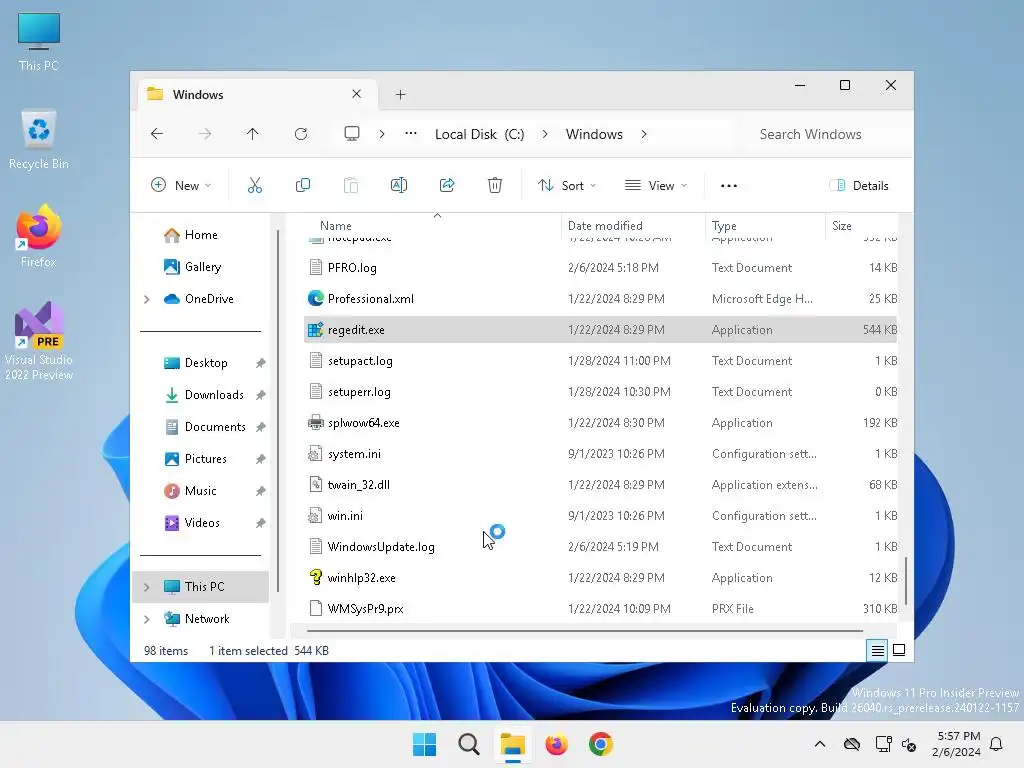Expand chevron after Local Disk (C:)
Viewport: 1024px width, 768px height.
[545, 134]
